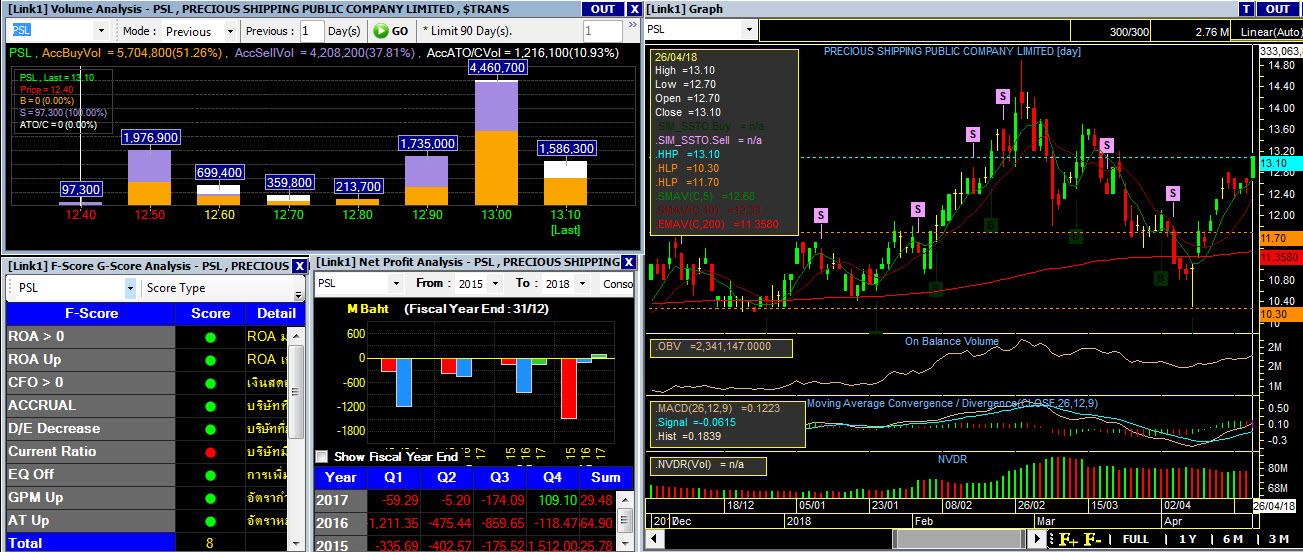This screenshot has height=552, width=1303.
Task: Close the Net Profit Analysis panel
Action: [x=628, y=262]
